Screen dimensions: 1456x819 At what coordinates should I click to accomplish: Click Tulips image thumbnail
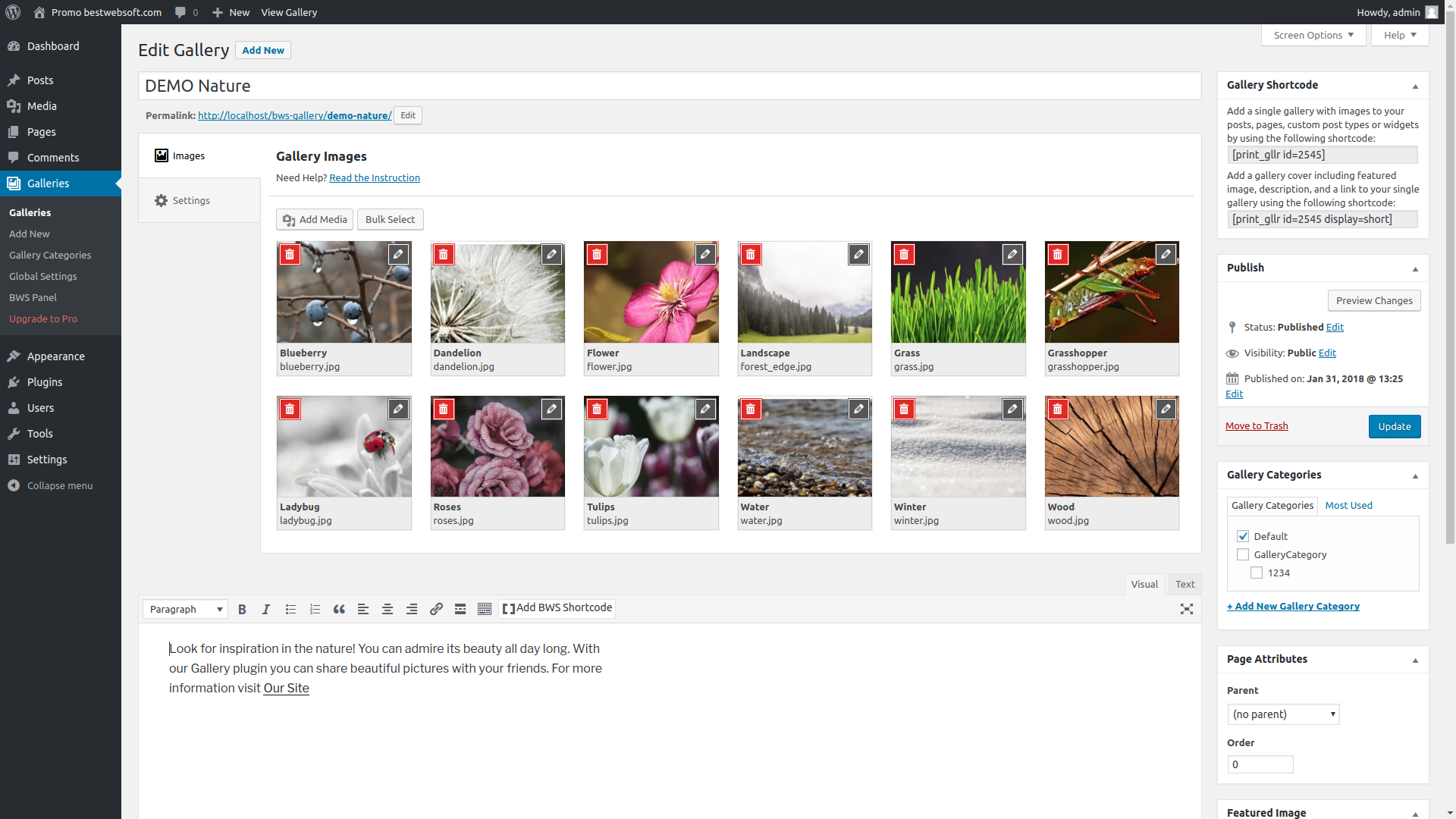click(x=651, y=446)
